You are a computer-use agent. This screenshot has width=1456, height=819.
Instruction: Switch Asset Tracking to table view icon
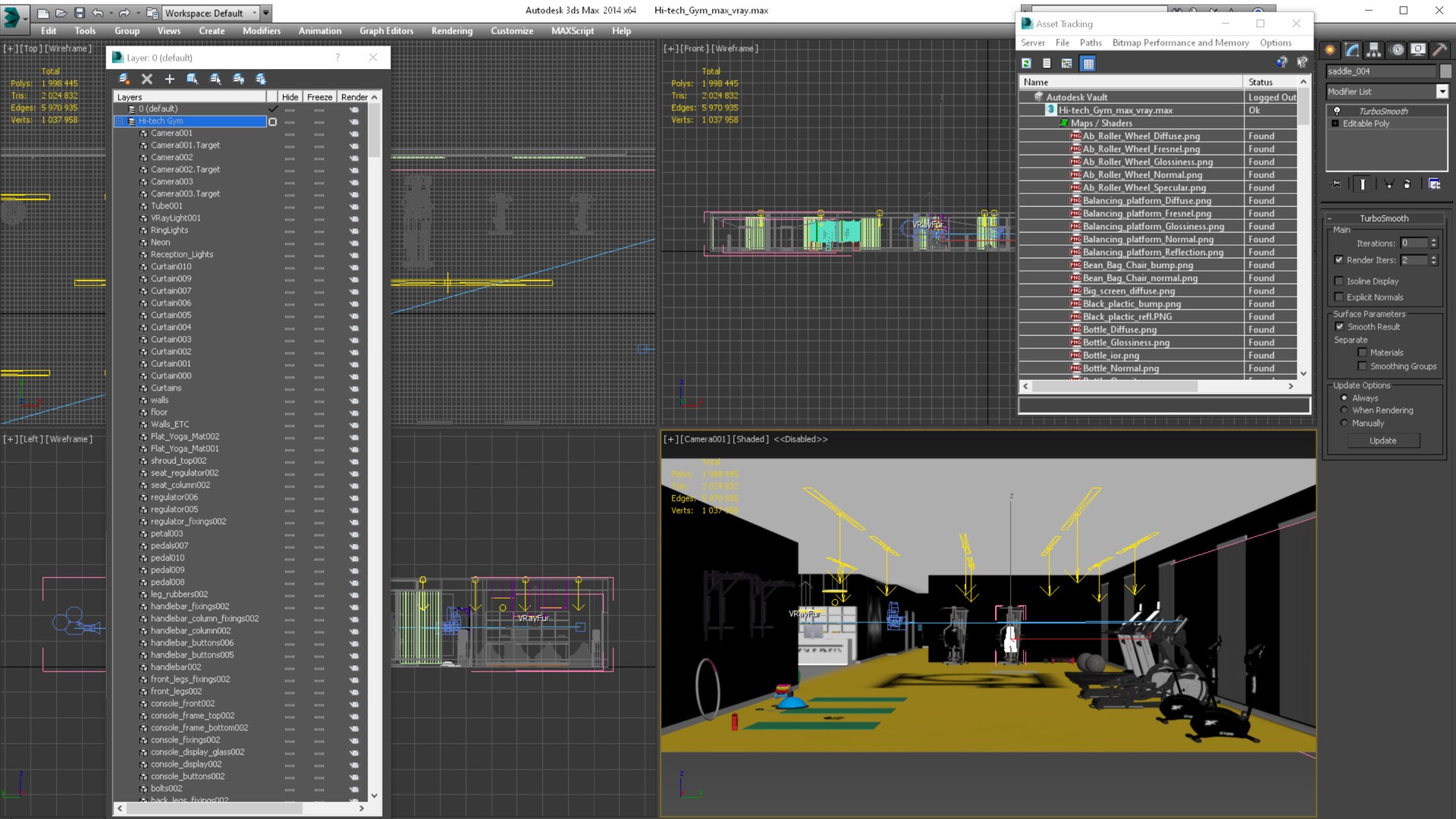(1088, 64)
